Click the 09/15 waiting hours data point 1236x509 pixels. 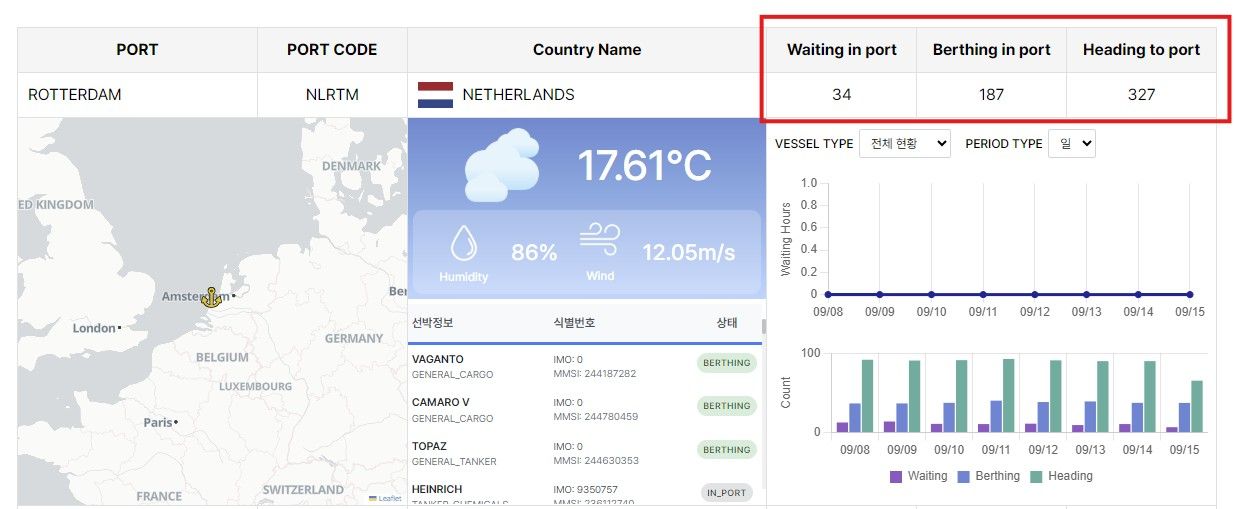click(x=1190, y=294)
